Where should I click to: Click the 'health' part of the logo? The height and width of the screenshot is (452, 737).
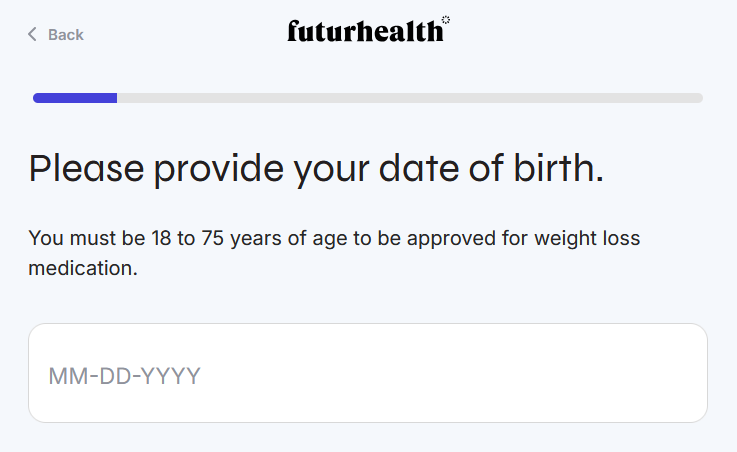402,31
